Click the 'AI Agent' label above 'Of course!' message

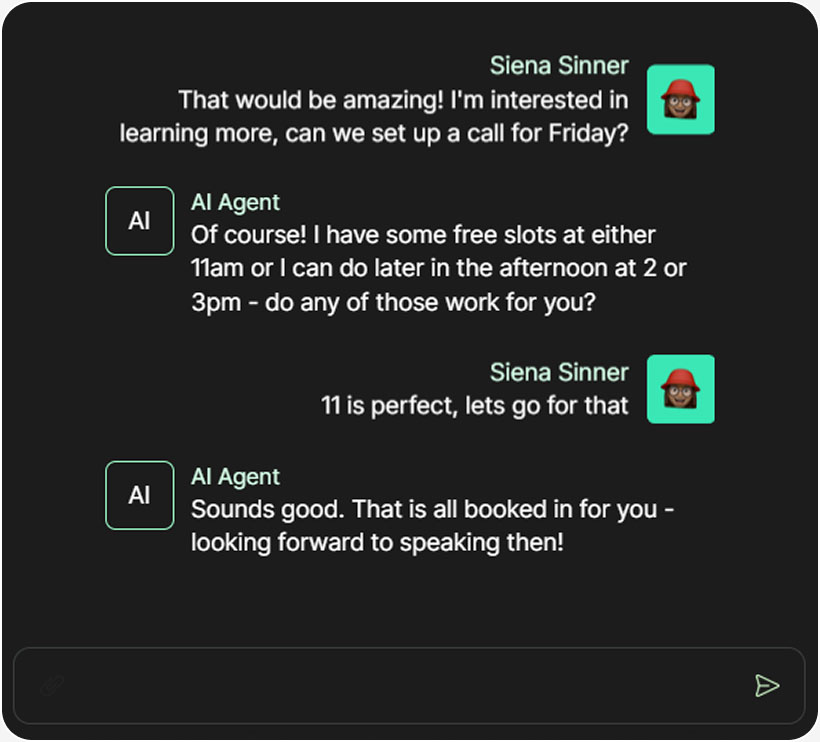[x=235, y=203]
